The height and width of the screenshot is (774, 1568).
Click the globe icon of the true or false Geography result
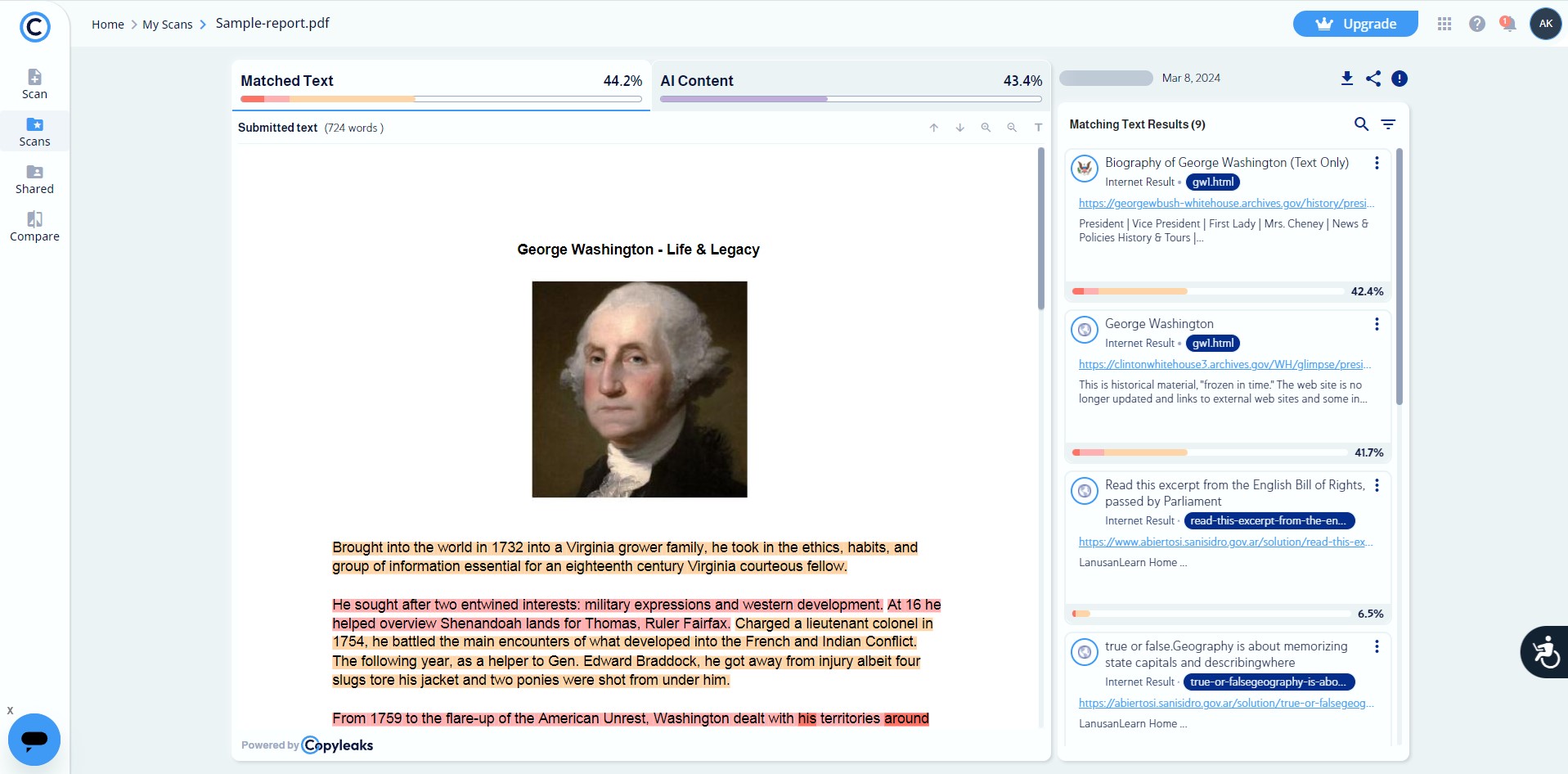point(1085,652)
